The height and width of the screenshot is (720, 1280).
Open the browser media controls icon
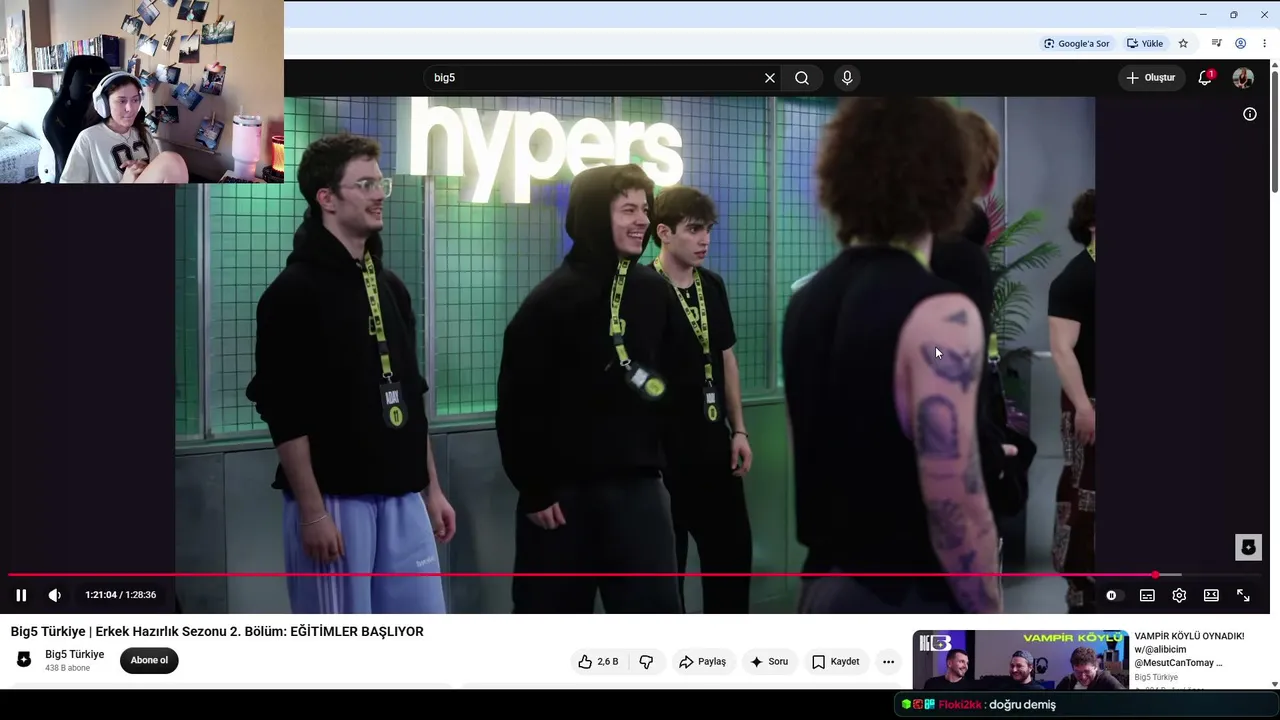(1216, 44)
